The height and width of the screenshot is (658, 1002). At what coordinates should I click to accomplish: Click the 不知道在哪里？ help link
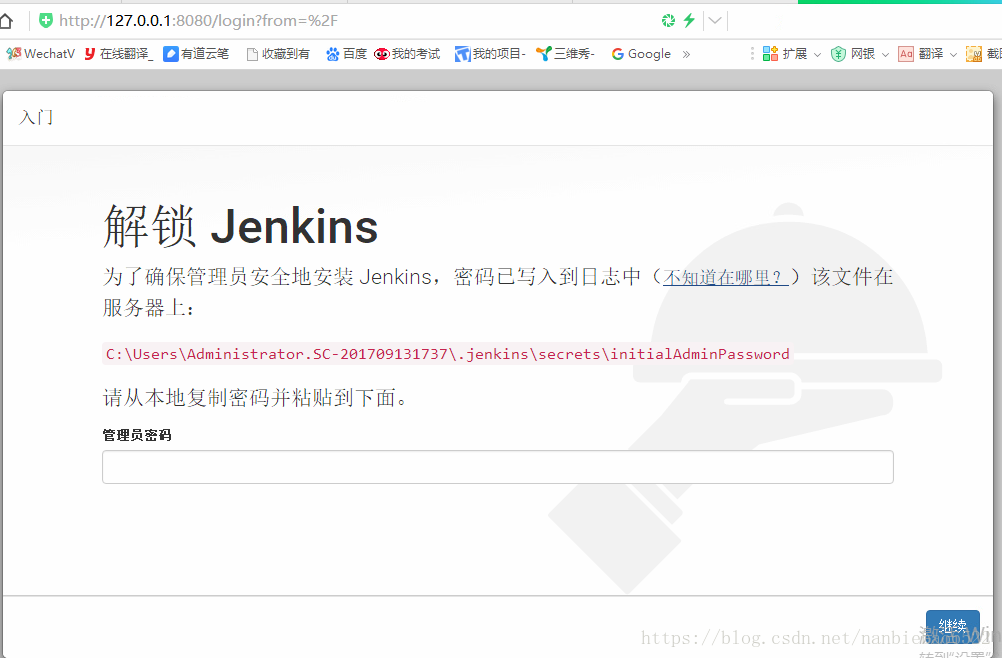pos(725,277)
